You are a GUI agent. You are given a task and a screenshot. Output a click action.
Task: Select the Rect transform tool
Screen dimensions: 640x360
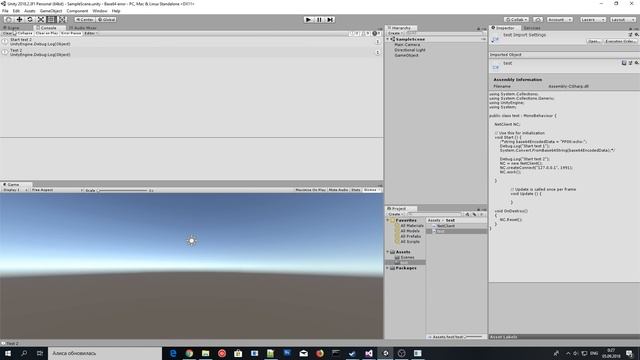51,20
